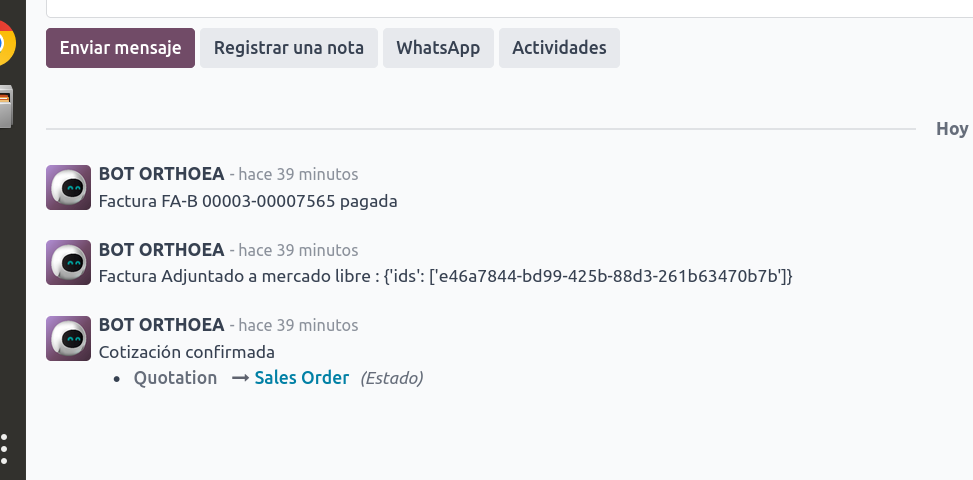Select BOT ORTHOEA name on mercado libre message
Image resolution: width=973 pixels, height=480 pixels.
point(161,250)
